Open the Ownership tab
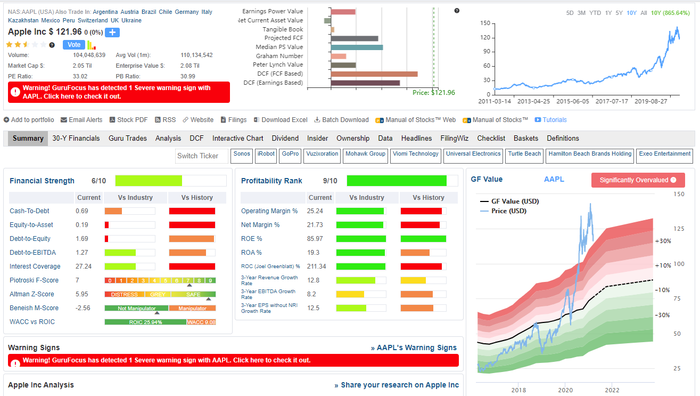700x396 pixels. point(353,138)
